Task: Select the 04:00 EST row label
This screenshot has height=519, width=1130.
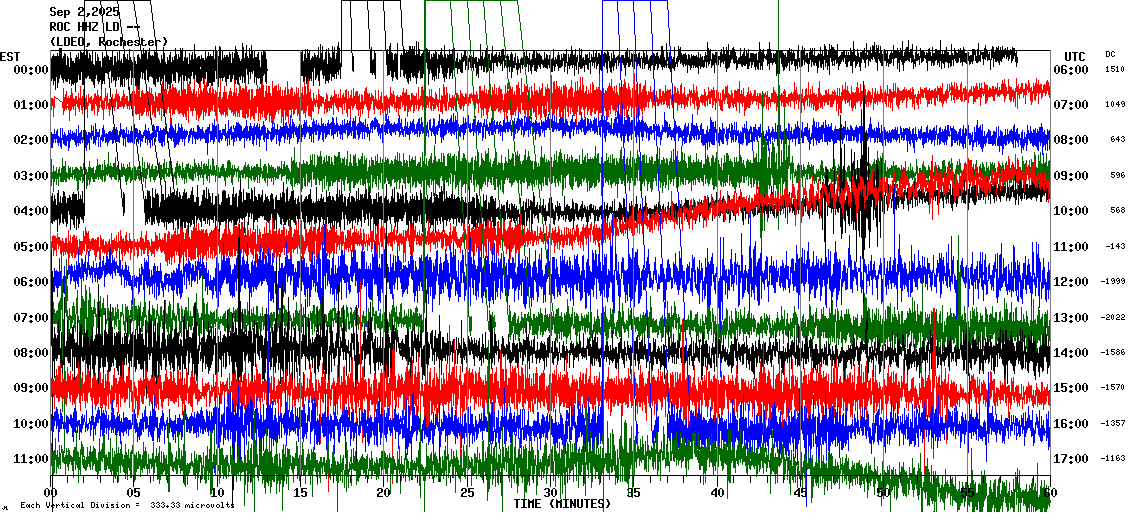Action: 31,211
